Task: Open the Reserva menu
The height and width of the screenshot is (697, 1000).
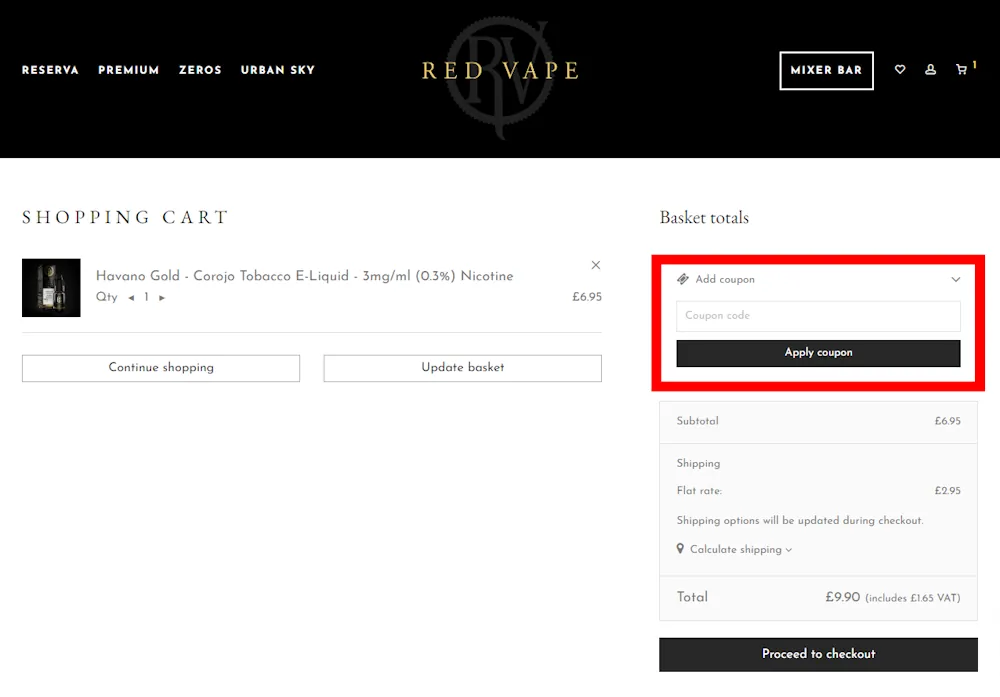Action: tap(50, 70)
